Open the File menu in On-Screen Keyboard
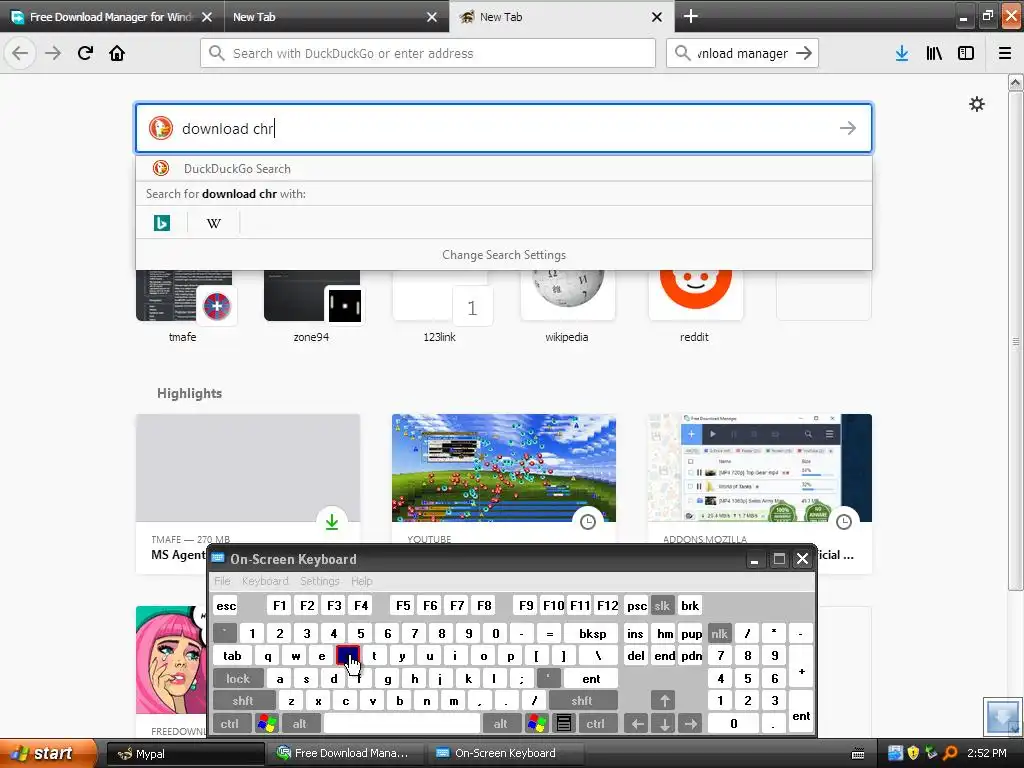 tap(222, 581)
